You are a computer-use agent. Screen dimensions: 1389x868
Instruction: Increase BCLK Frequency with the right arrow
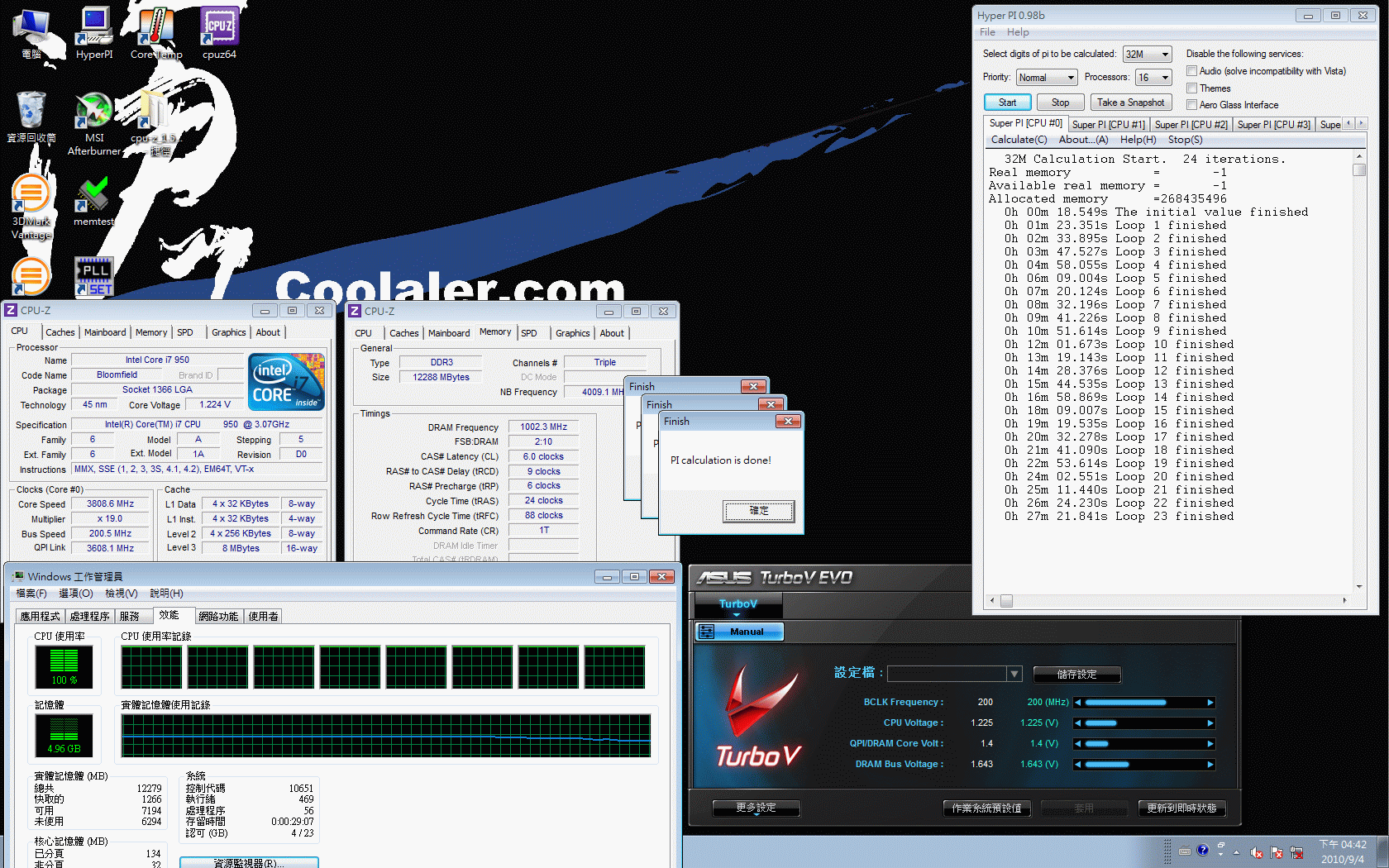coord(1210,703)
